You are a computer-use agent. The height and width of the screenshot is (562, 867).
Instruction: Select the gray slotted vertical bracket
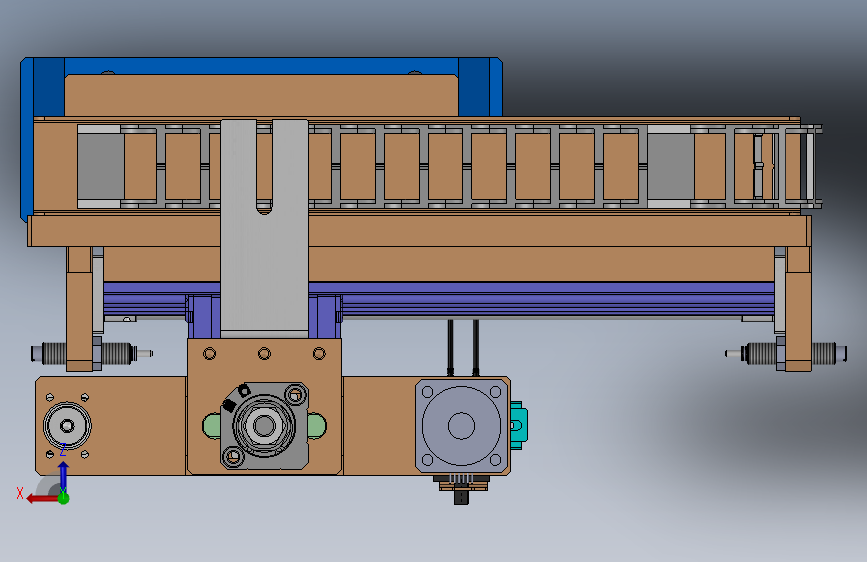point(264,228)
